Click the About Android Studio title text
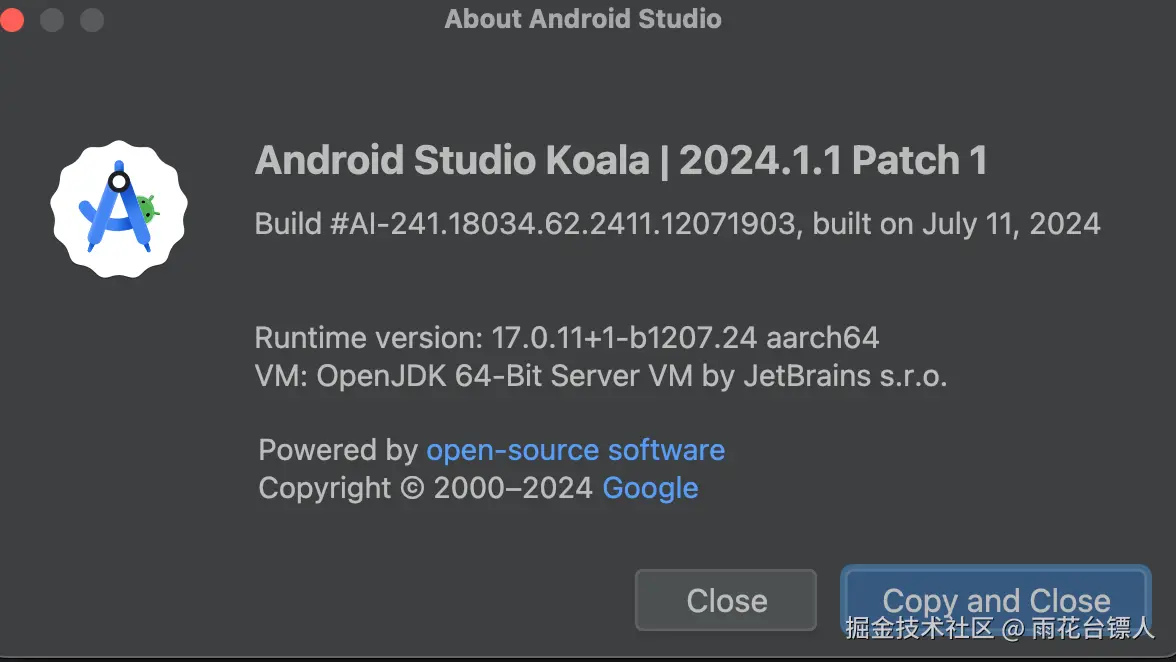This screenshot has height=662, width=1176. pyautogui.click(x=583, y=19)
